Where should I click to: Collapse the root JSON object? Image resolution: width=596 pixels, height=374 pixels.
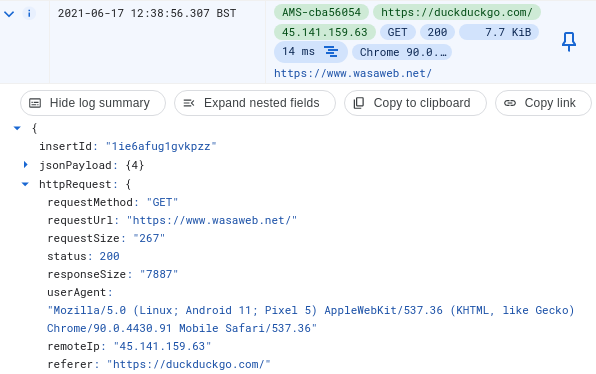pos(17,128)
